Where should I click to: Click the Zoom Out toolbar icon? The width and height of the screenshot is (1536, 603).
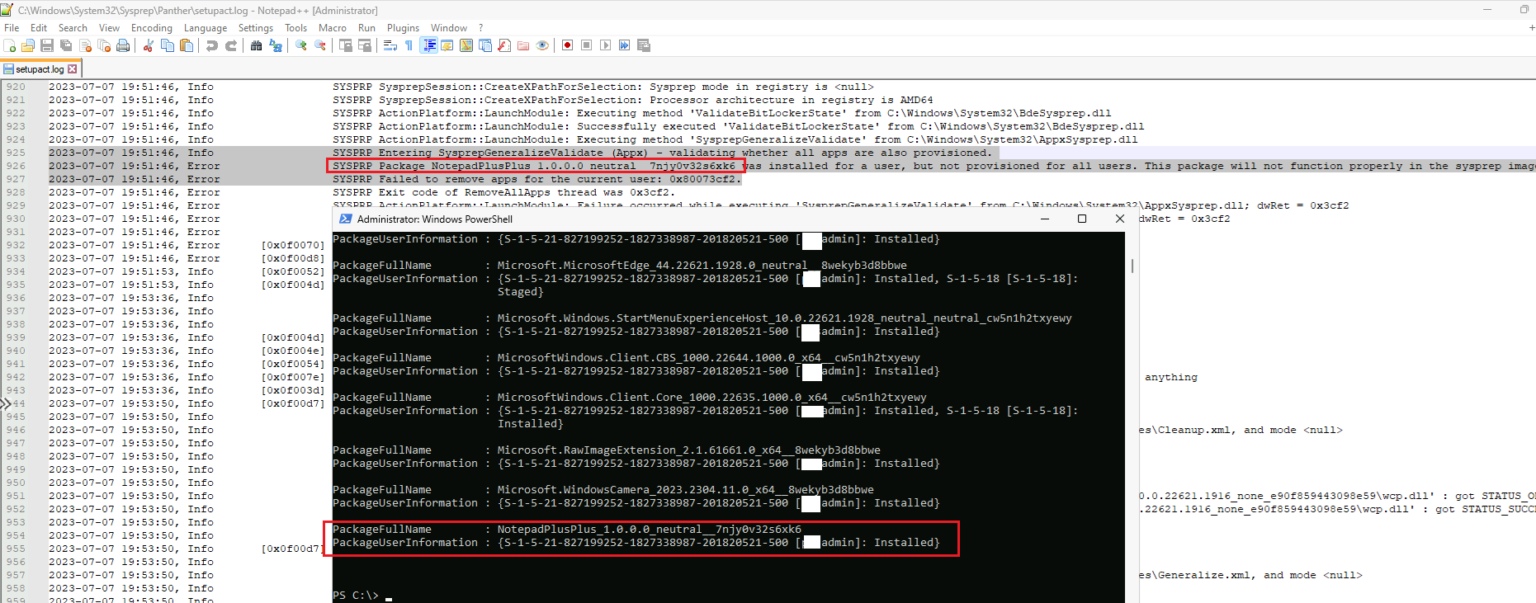pos(320,45)
